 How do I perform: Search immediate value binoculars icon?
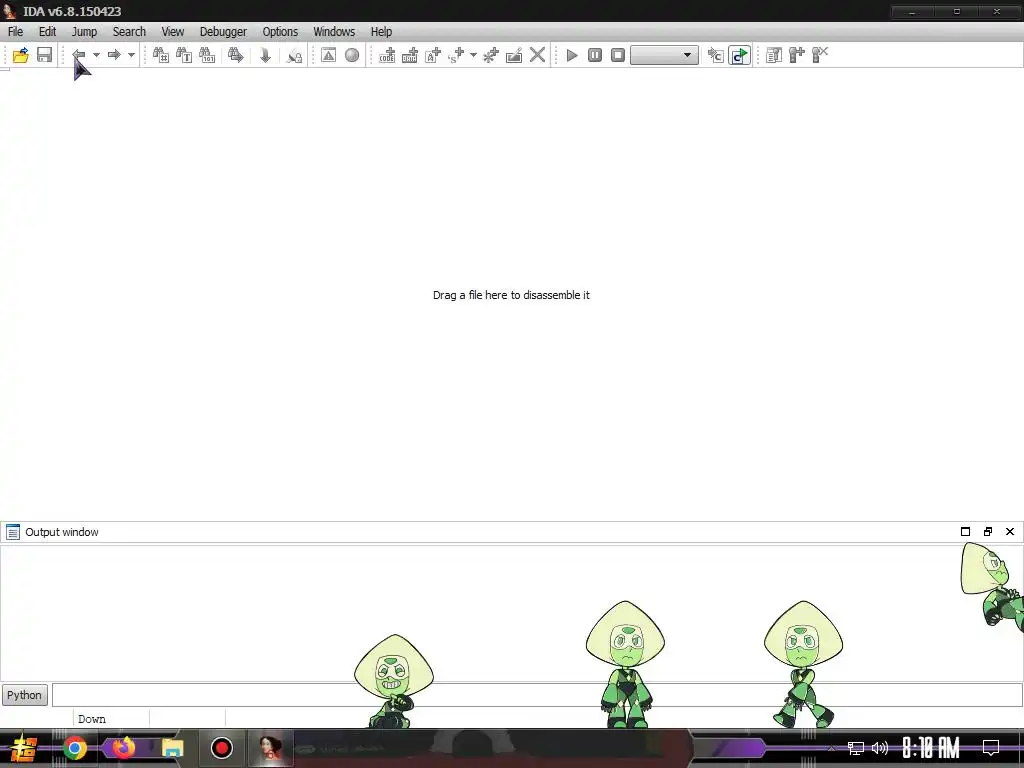(x=161, y=56)
